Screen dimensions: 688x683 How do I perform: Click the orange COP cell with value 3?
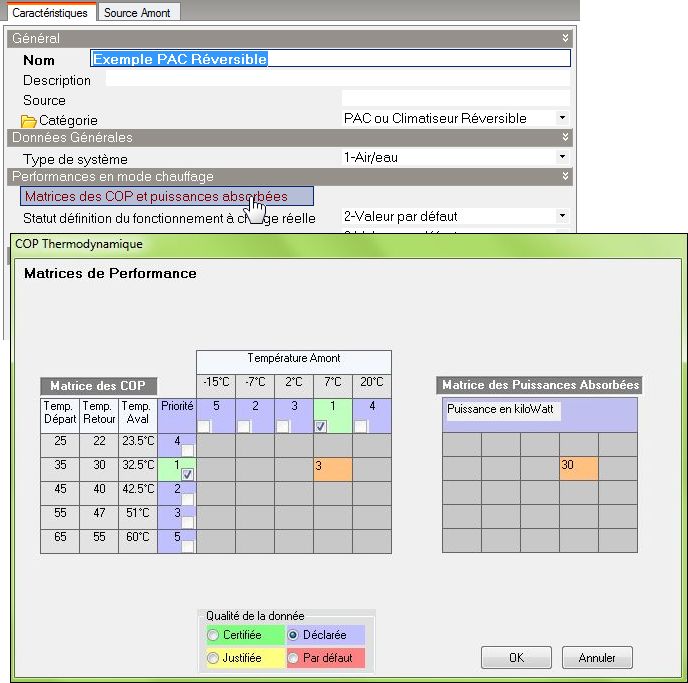tap(333, 468)
